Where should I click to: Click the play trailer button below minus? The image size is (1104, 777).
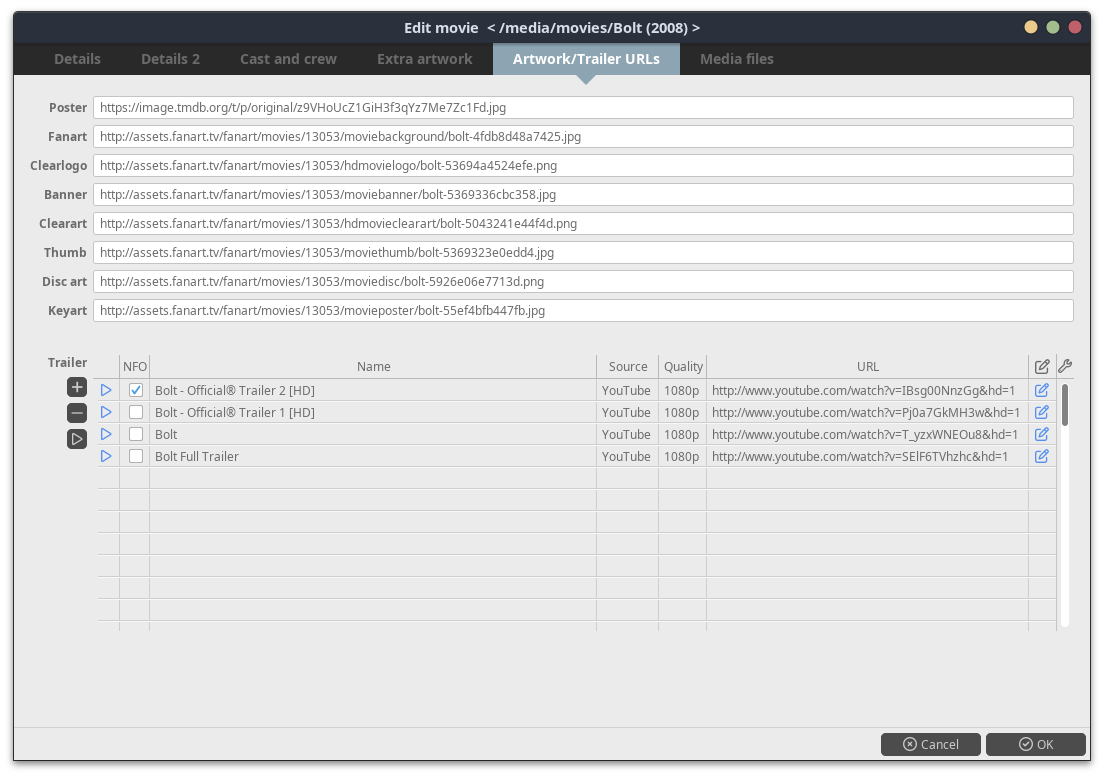(77, 439)
